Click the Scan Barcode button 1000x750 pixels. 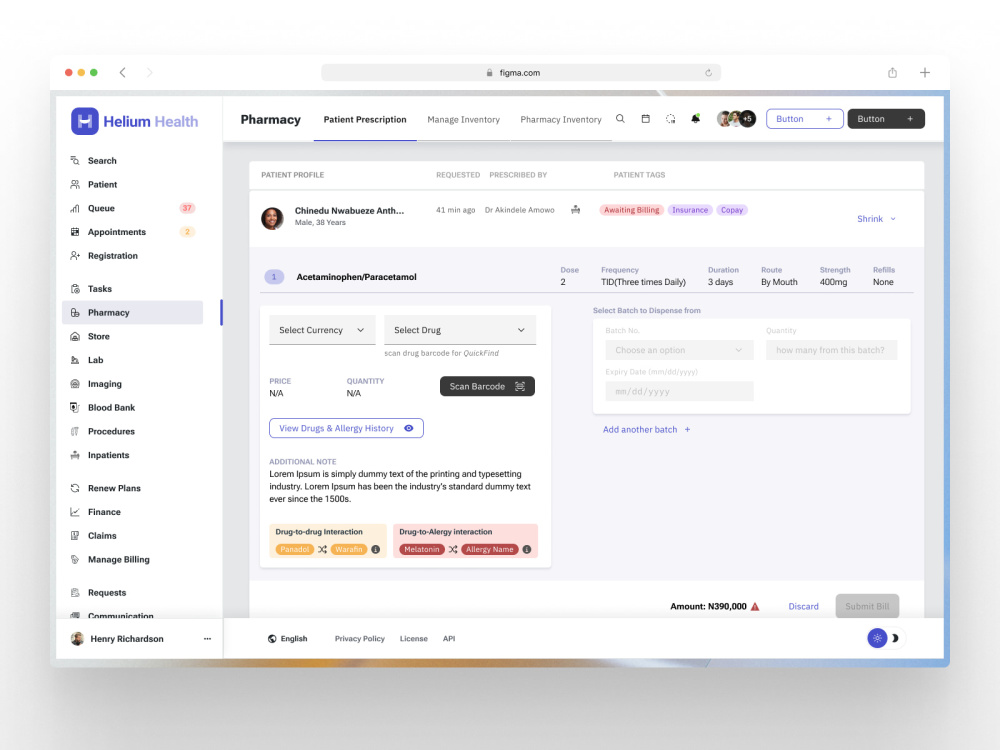point(487,386)
